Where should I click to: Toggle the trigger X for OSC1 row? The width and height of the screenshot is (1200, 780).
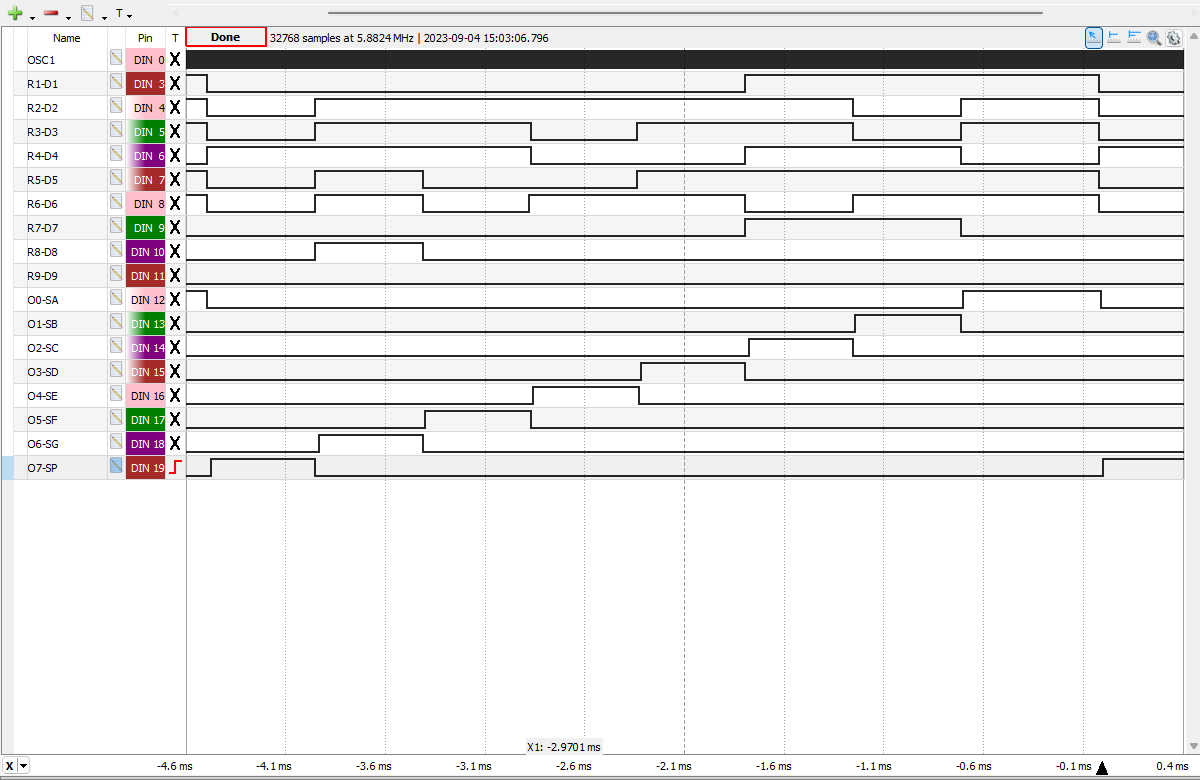point(175,59)
